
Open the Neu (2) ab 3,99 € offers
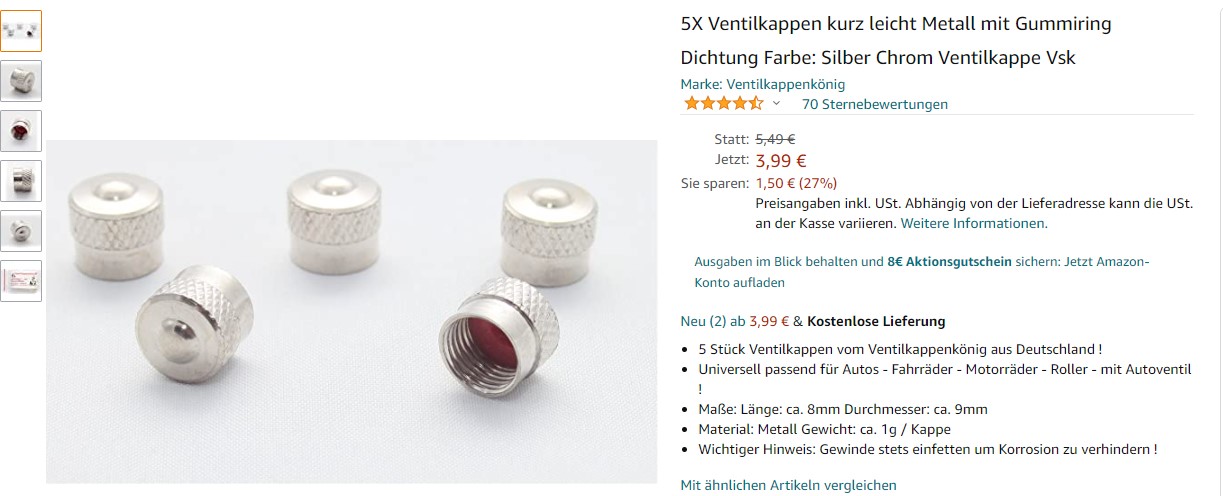coord(735,321)
